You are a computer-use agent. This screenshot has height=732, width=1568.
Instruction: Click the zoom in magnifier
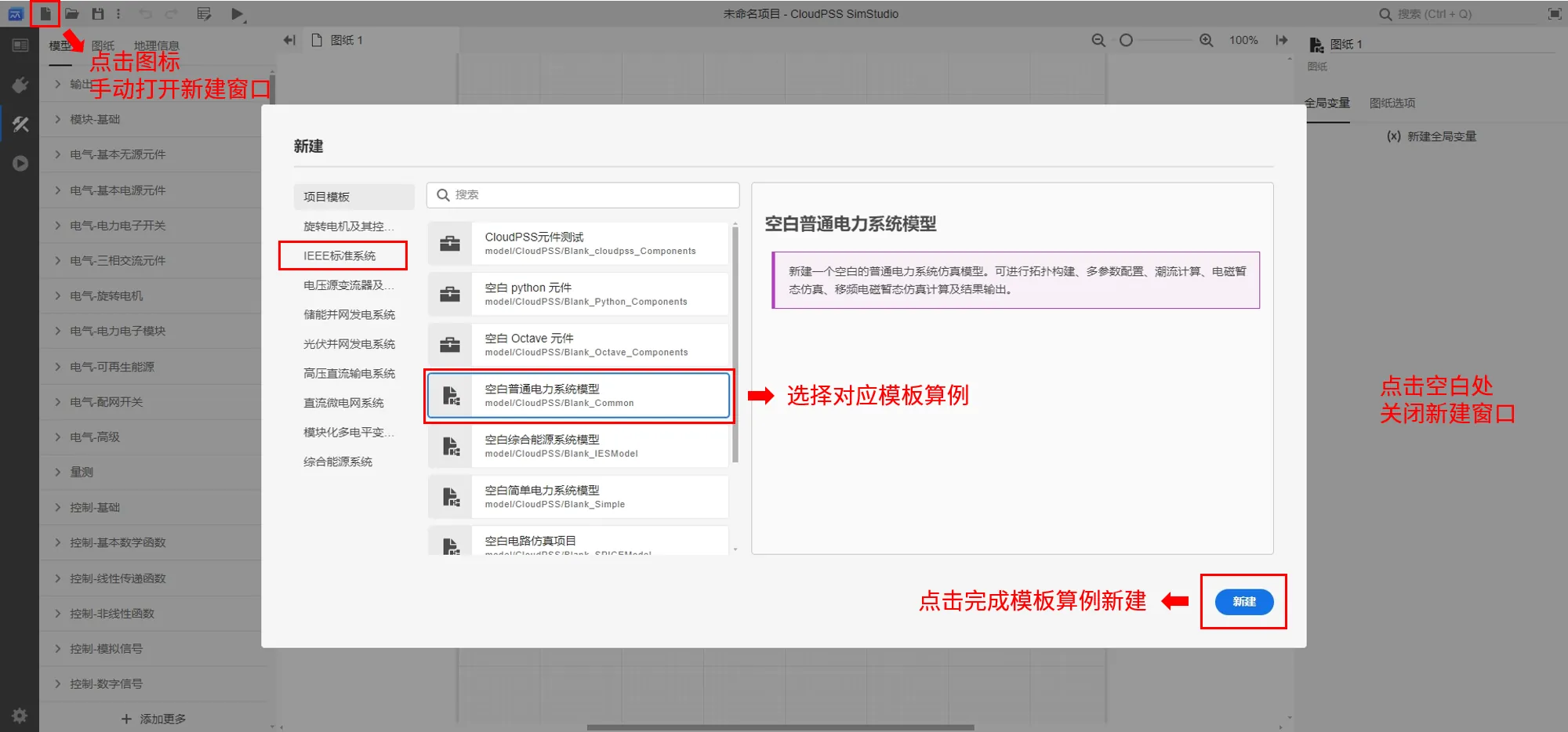1207,40
